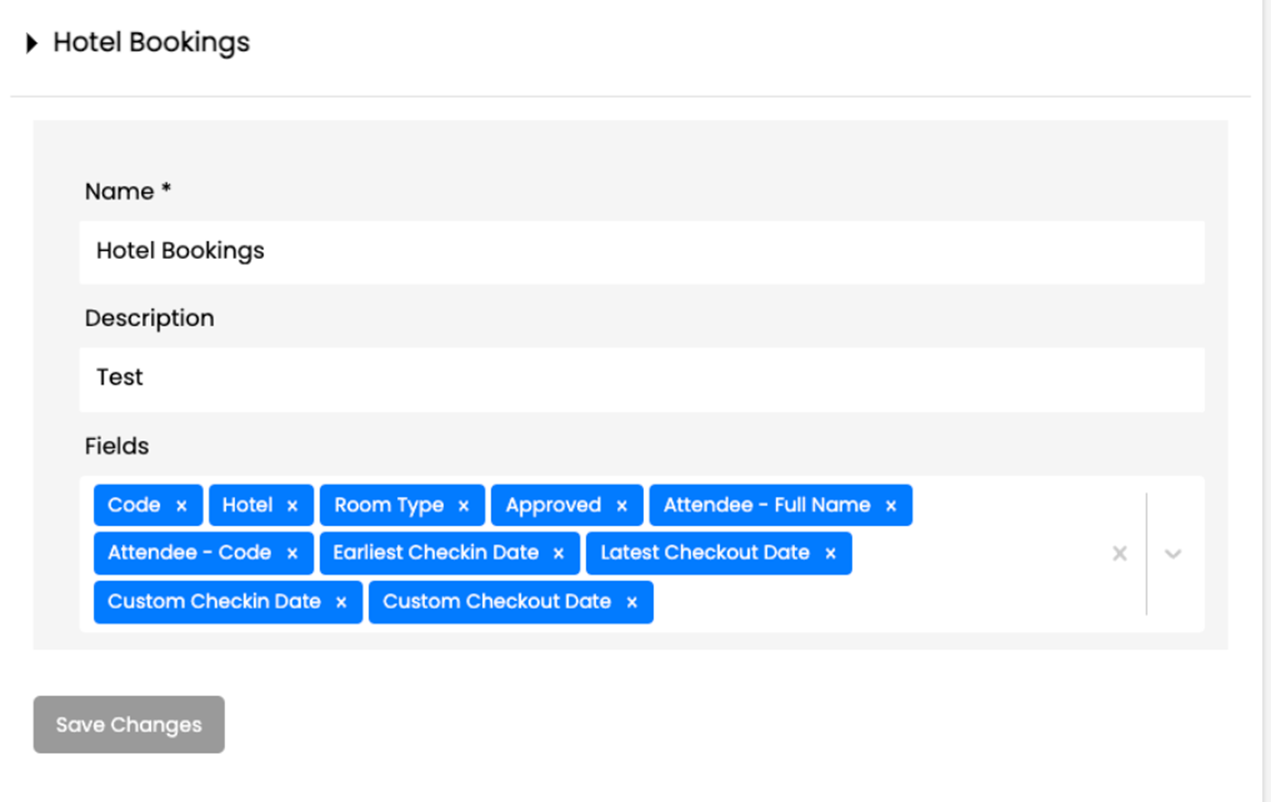
Task: Remove the Room Type field tag
Action: pos(463,506)
